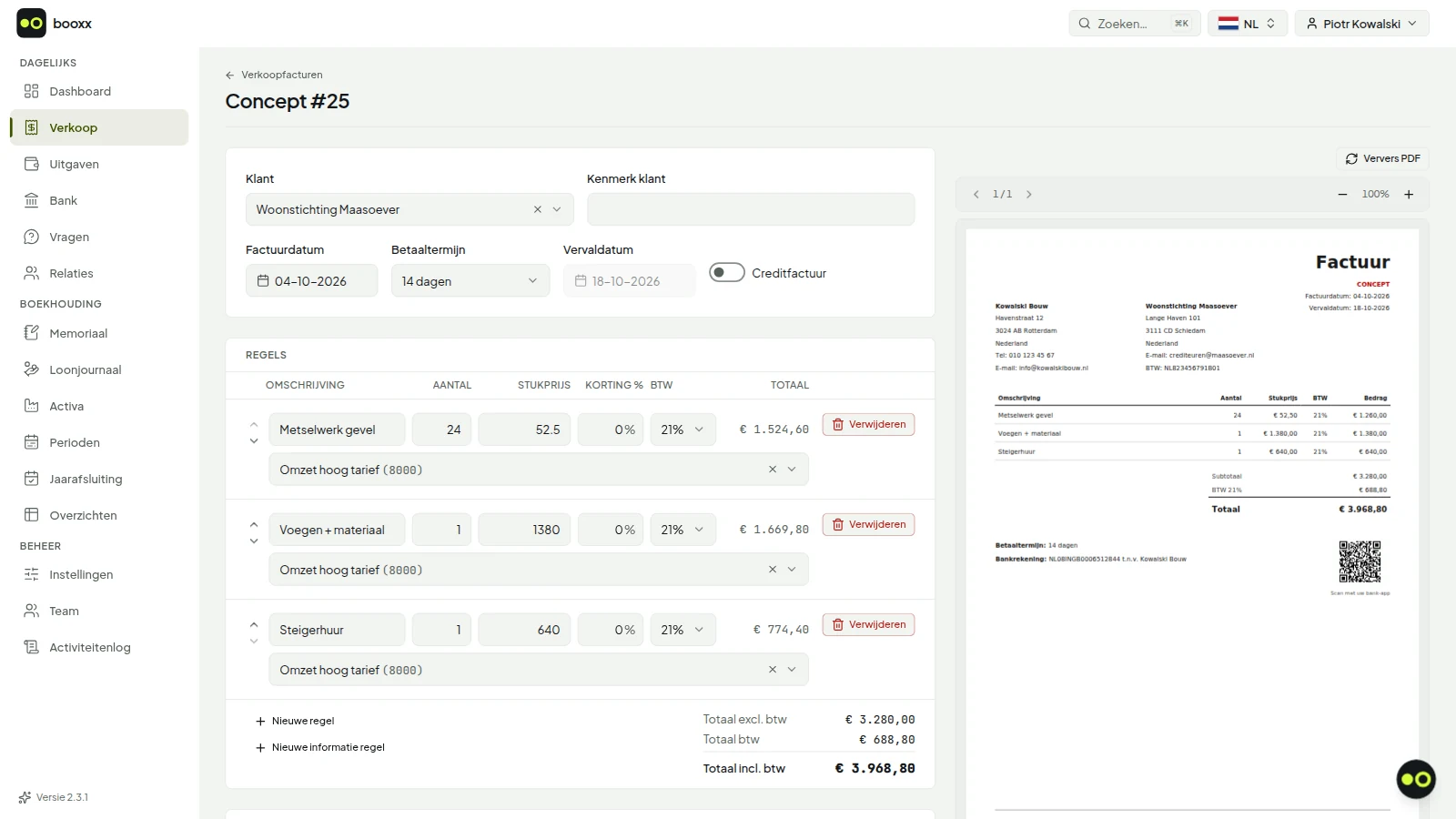Click the Kenmerk klant input field
Viewport: 1456px width, 819px height.
(751, 209)
